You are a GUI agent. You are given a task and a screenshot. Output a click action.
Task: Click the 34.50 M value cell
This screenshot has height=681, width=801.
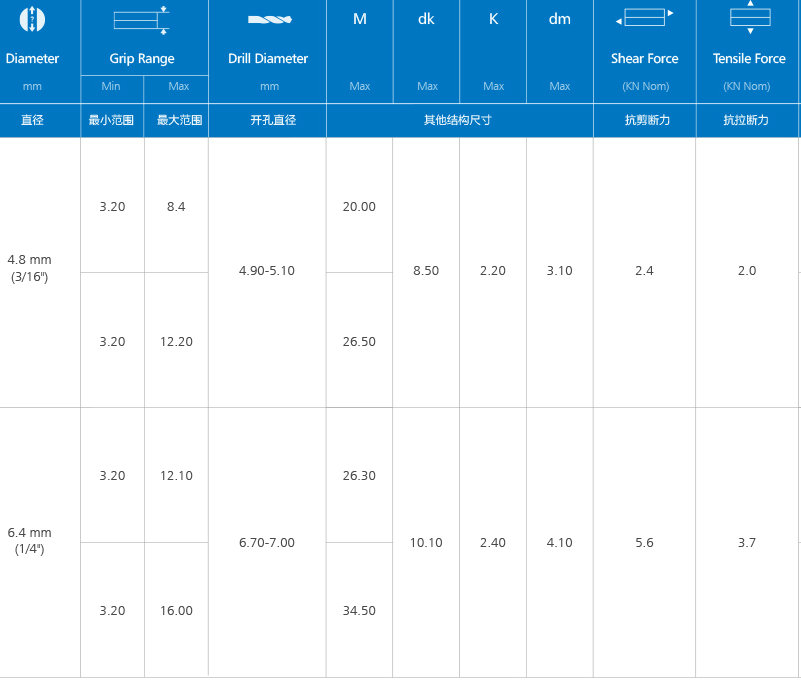point(359,610)
